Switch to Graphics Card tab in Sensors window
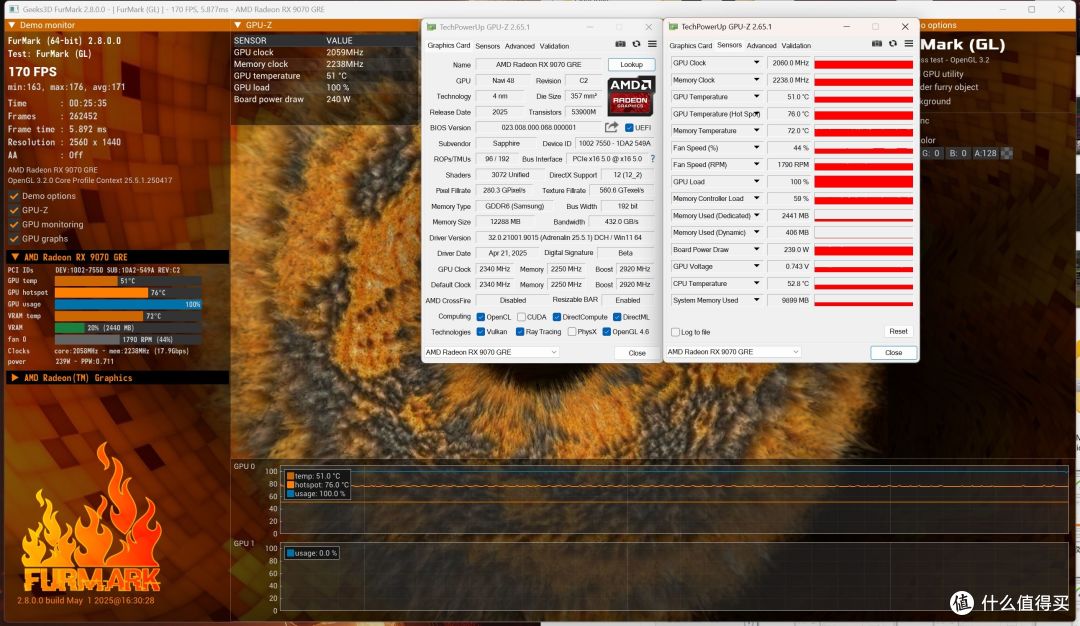 point(690,45)
